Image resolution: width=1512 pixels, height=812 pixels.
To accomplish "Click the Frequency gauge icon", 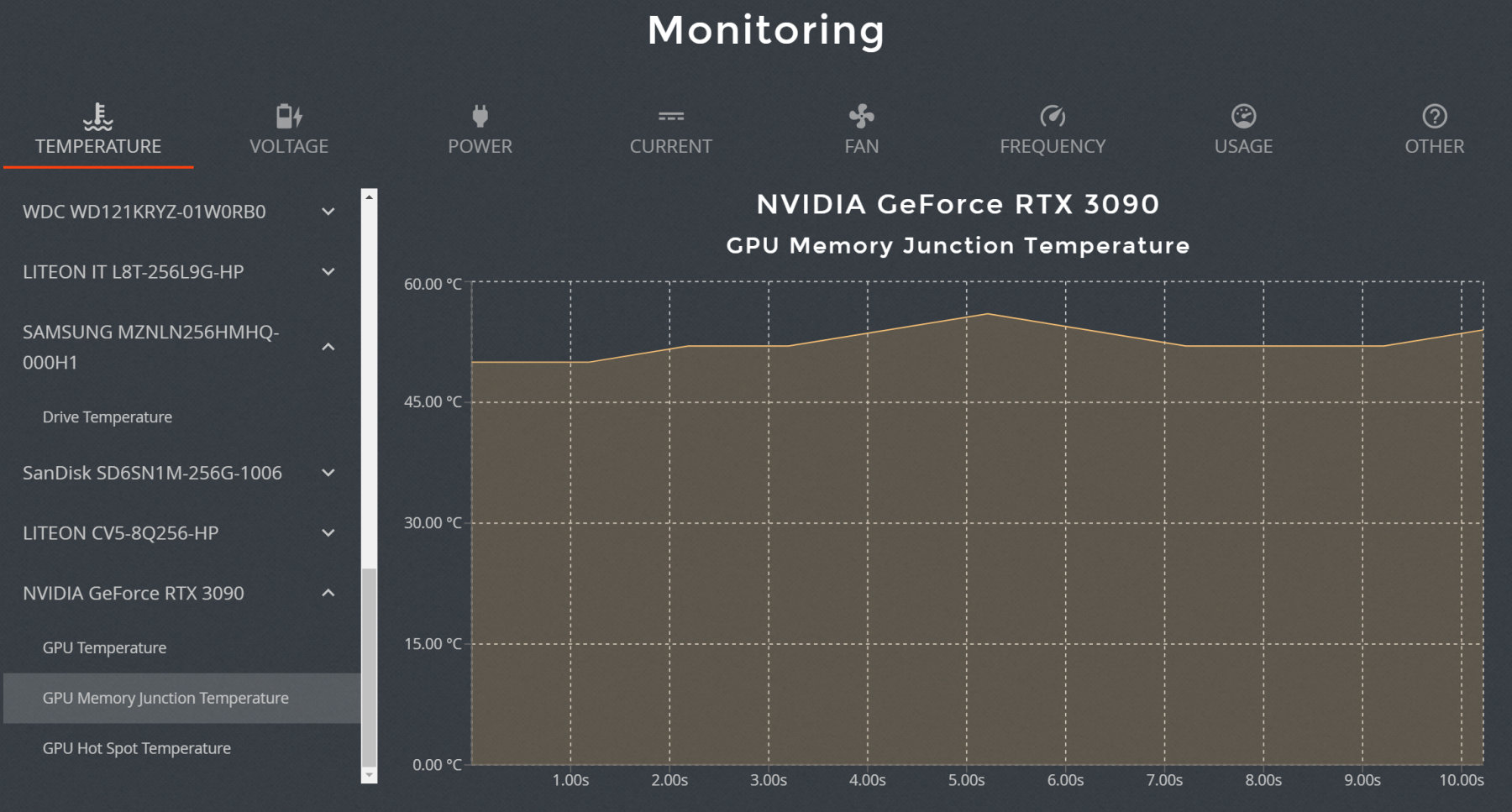I will pos(1053,116).
